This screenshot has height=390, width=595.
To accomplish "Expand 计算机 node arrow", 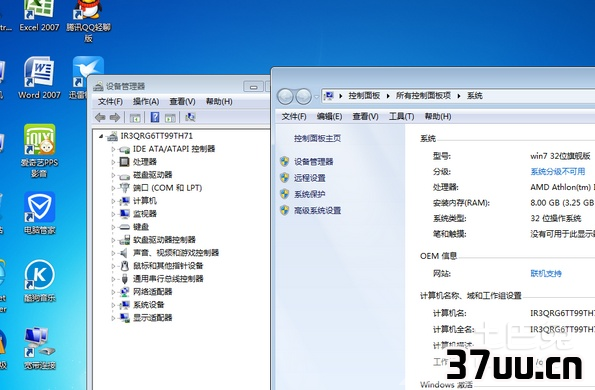I will 113,201.
